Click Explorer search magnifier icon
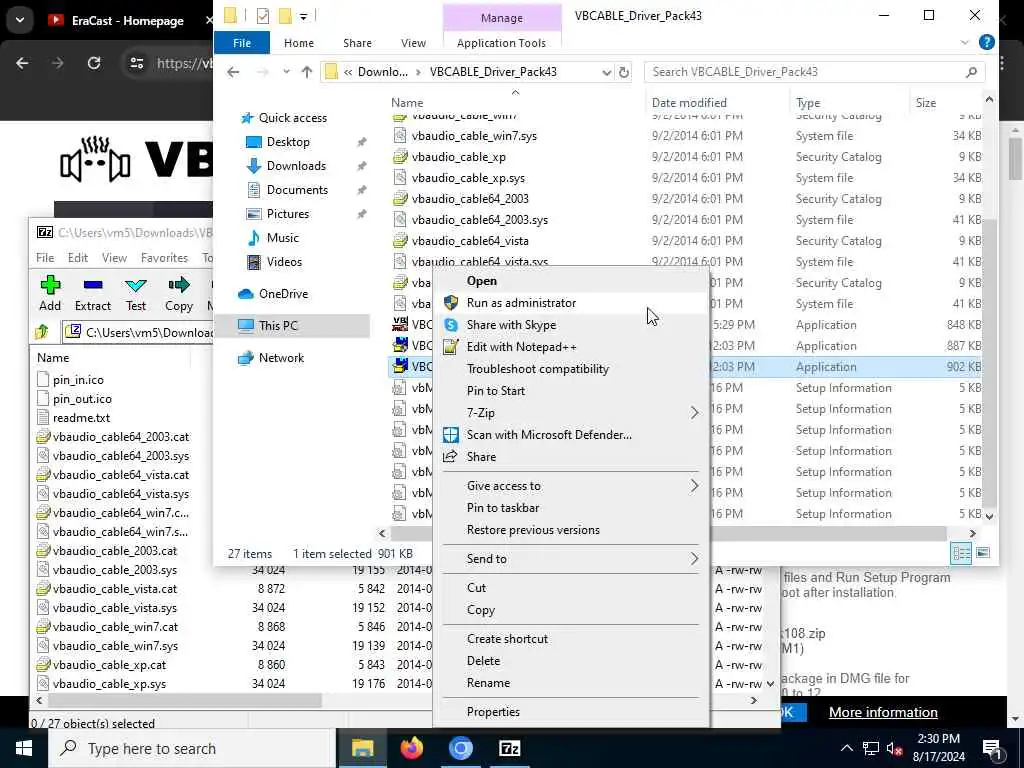The image size is (1024, 768). 971,72
